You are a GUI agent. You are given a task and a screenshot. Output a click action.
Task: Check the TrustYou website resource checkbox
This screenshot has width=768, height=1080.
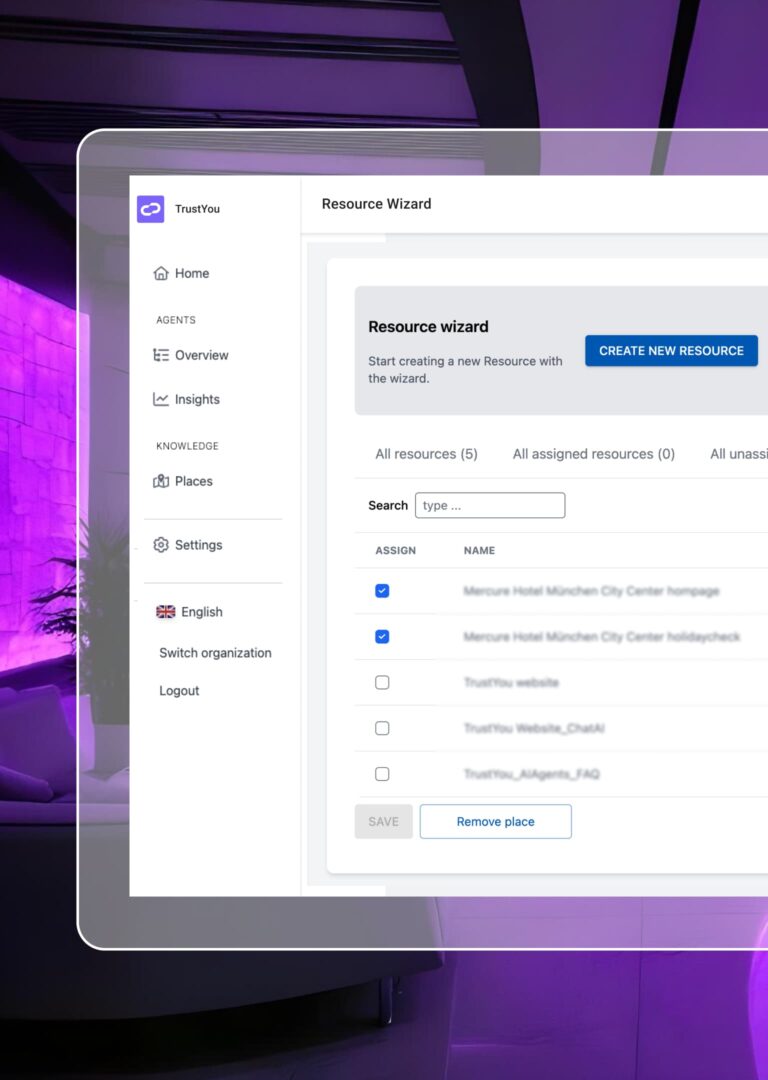click(x=382, y=683)
